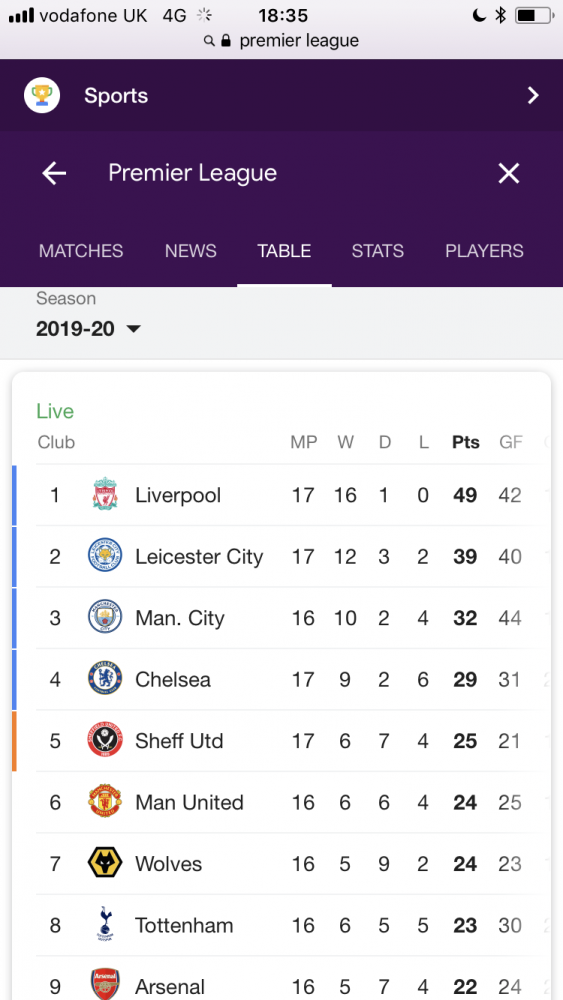This screenshot has height=1000, width=563.
Task: Open the Sports section chevron arrow
Action: click(x=533, y=96)
